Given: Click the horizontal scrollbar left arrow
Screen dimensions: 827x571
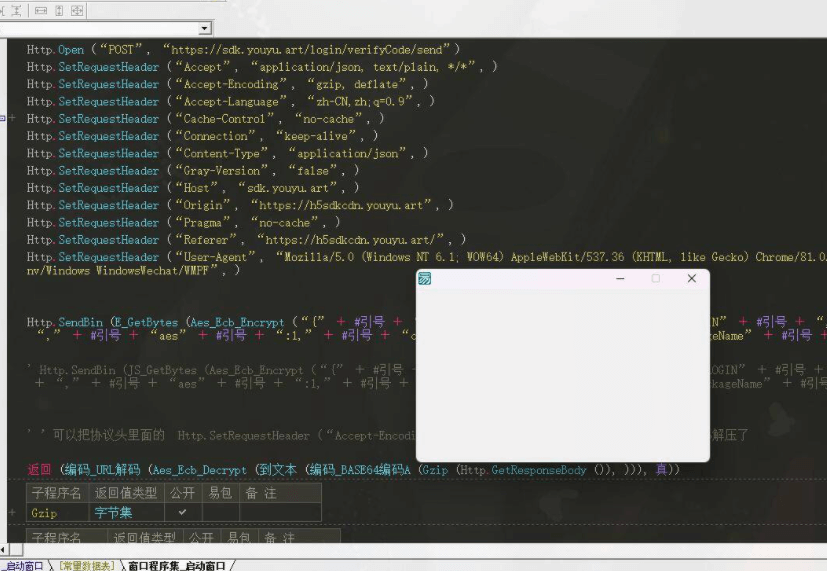Looking at the screenshot, I should [3, 549].
